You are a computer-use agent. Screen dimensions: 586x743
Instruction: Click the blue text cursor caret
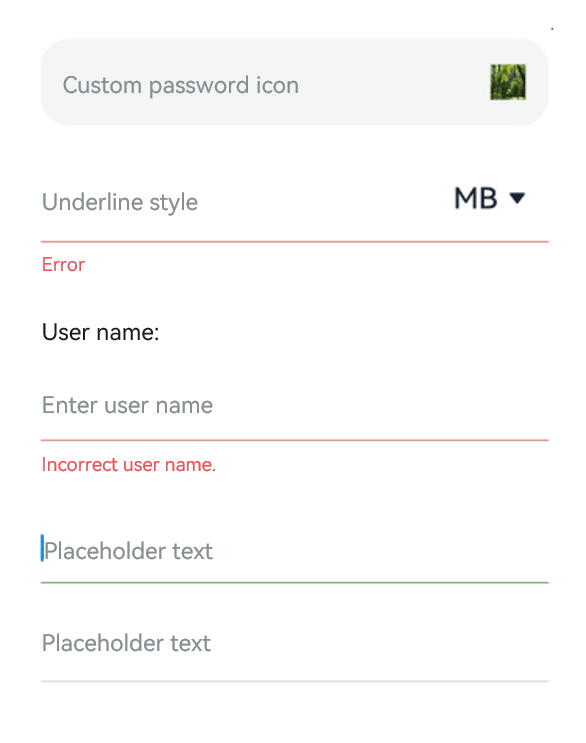click(x=42, y=548)
